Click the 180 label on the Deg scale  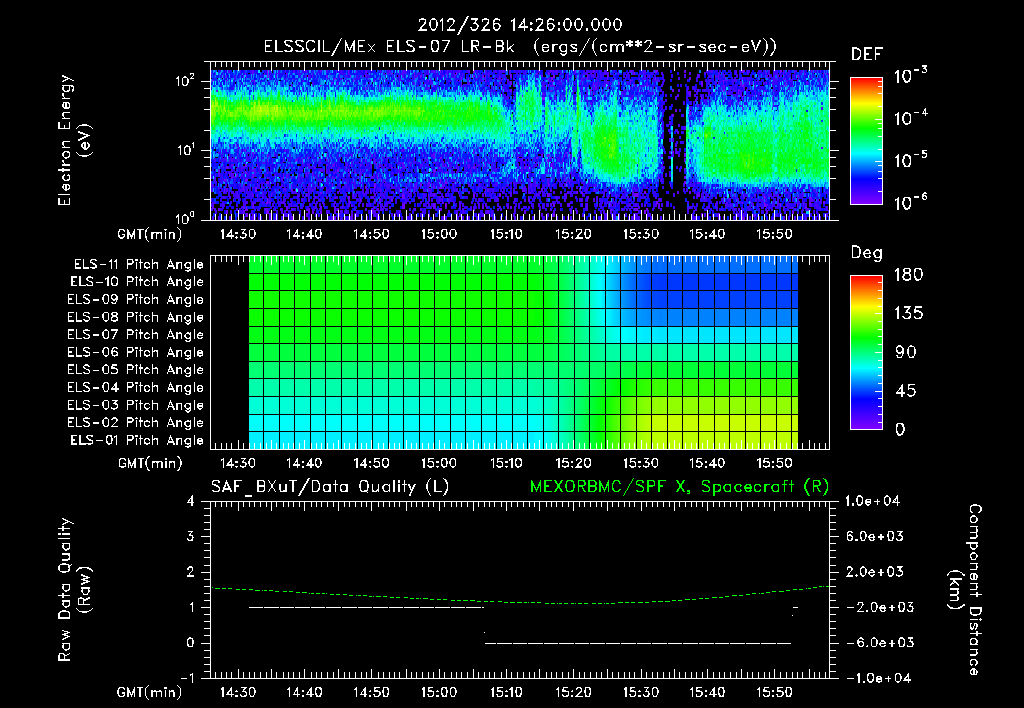point(908,275)
